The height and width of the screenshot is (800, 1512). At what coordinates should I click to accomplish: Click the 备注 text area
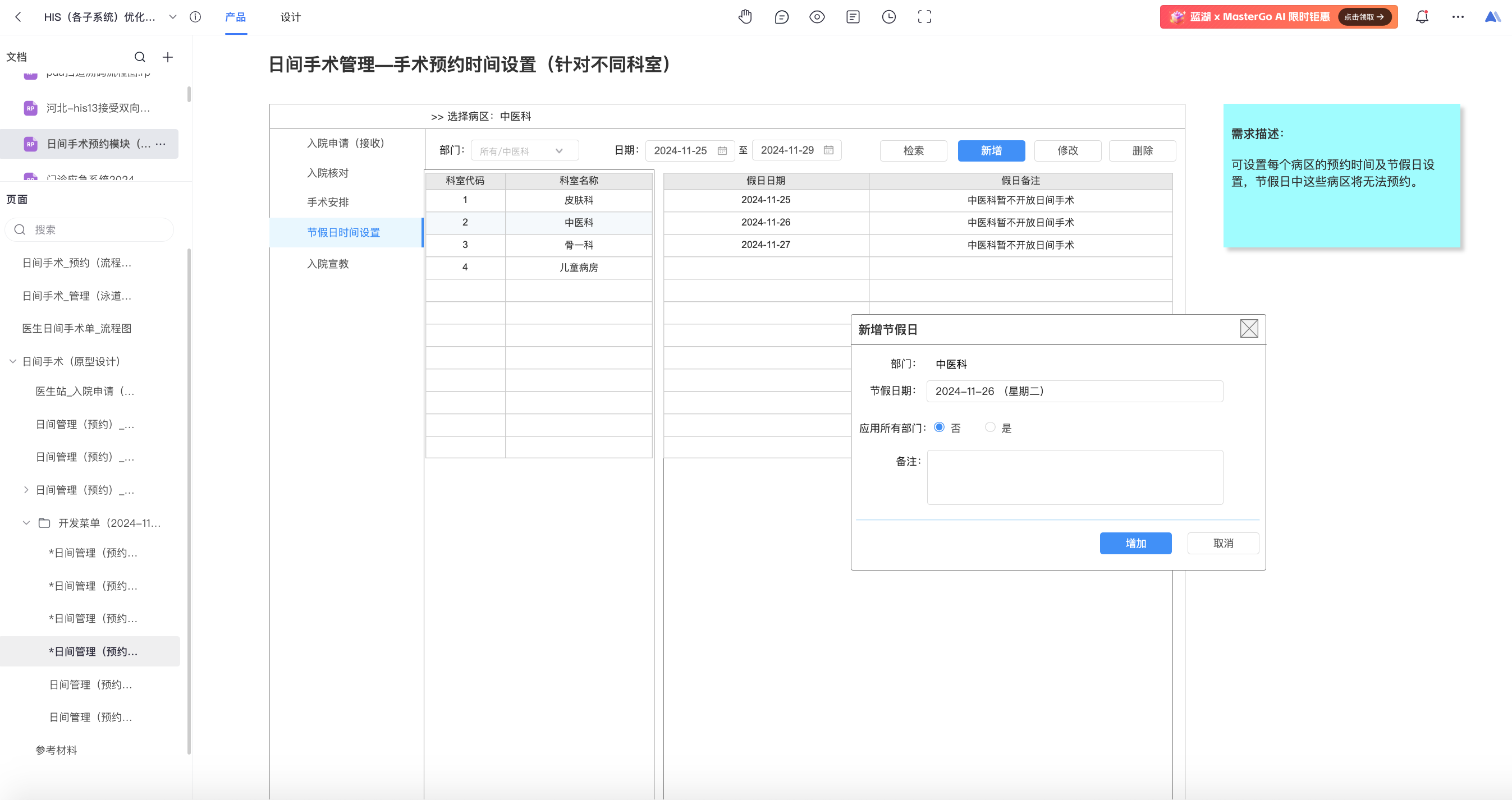(1075, 477)
